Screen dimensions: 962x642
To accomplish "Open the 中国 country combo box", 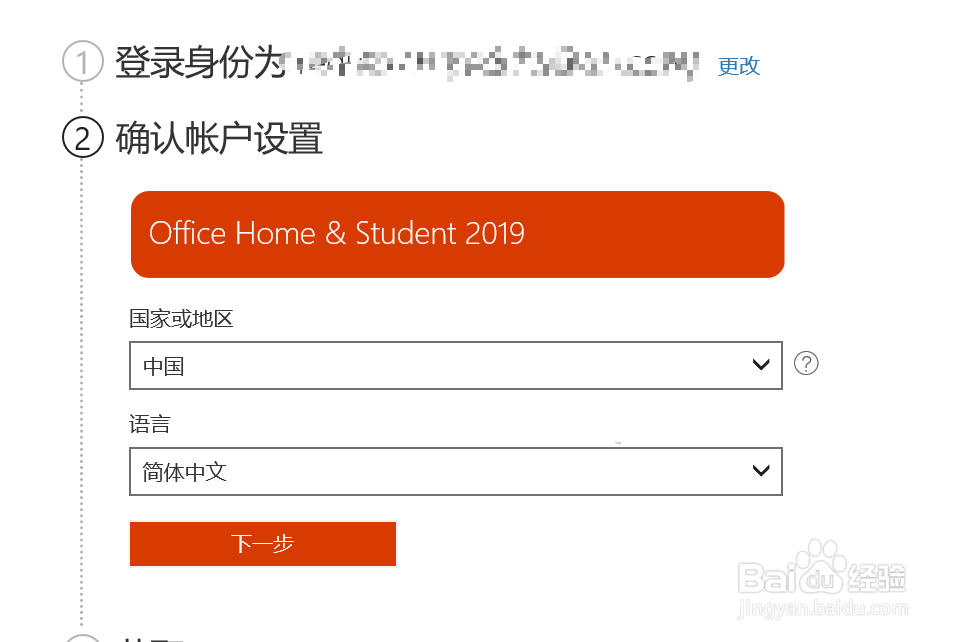I will pyautogui.click(x=455, y=366).
